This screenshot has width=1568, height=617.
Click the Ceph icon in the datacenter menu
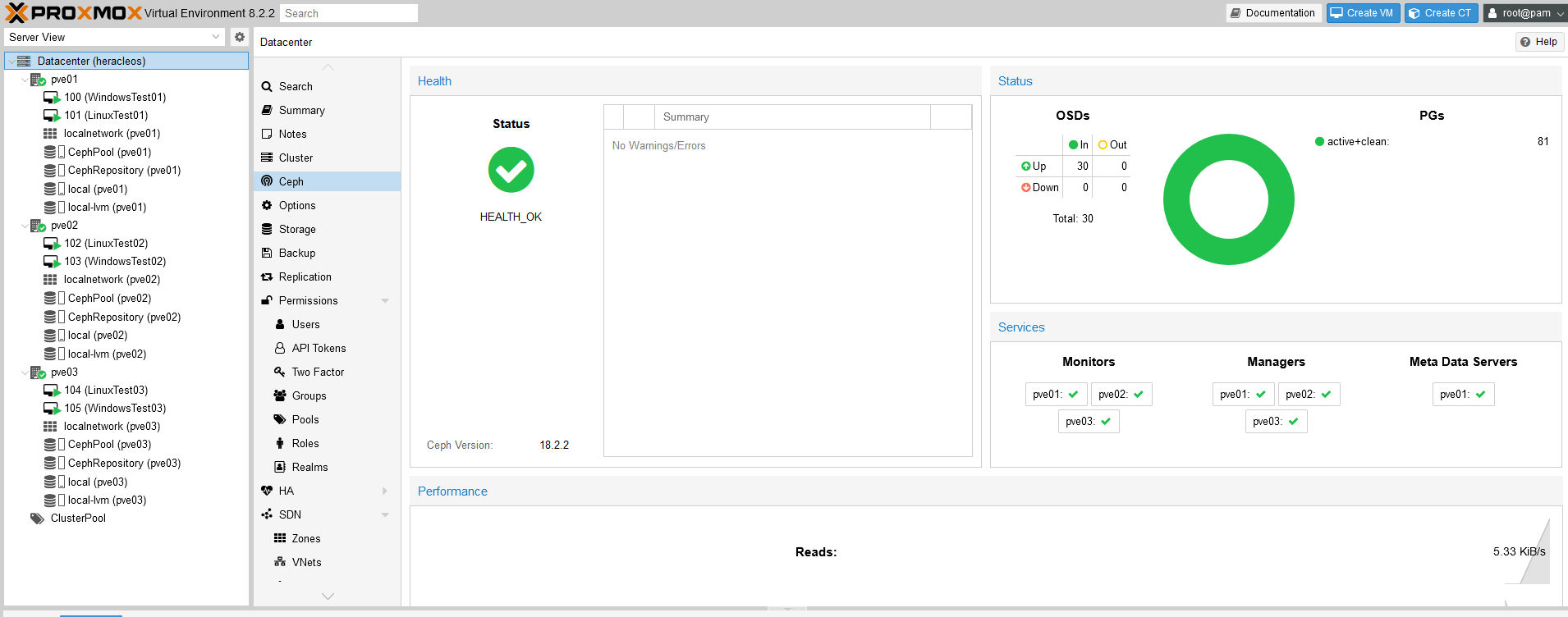[267, 181]
